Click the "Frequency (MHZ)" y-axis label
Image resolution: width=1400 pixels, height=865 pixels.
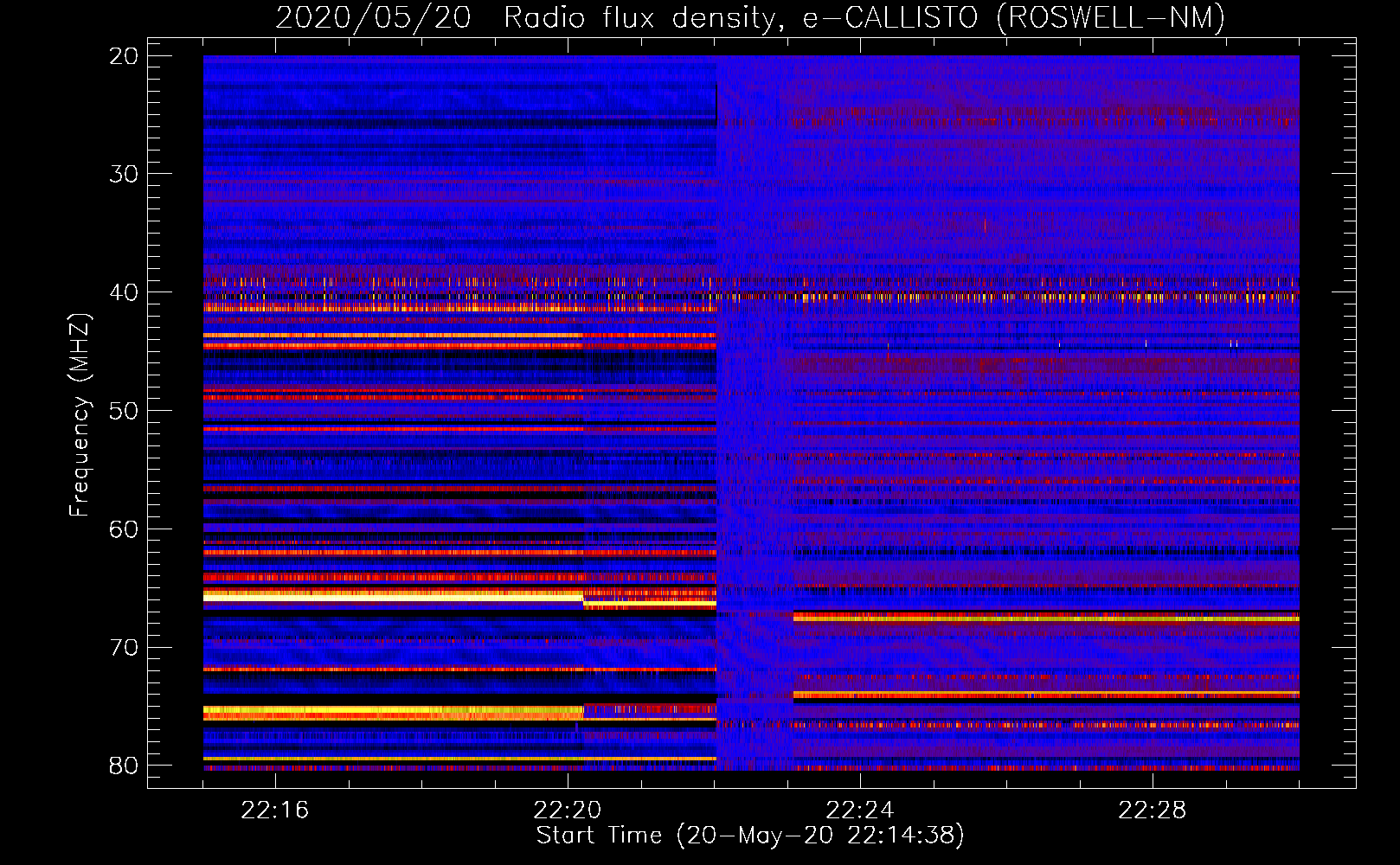pos(79,415)
